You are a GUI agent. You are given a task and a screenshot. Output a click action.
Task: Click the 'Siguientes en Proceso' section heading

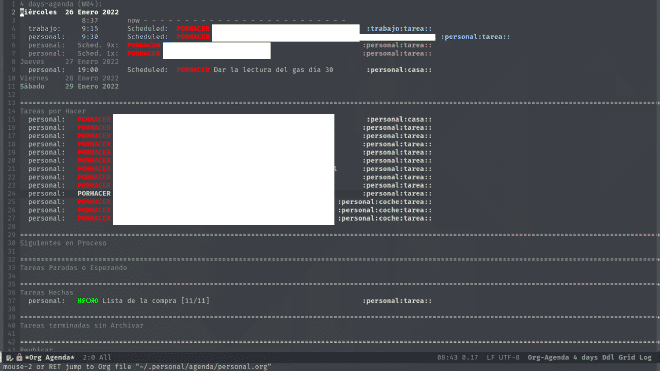(x=63, y=243)
